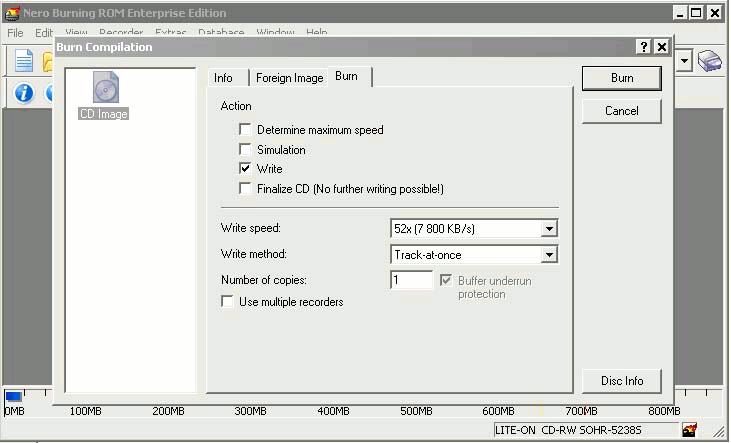
Task: Click the 52x (7 800 KB/s) speed value
Action: pyautogui.click(x=434, y=228)
